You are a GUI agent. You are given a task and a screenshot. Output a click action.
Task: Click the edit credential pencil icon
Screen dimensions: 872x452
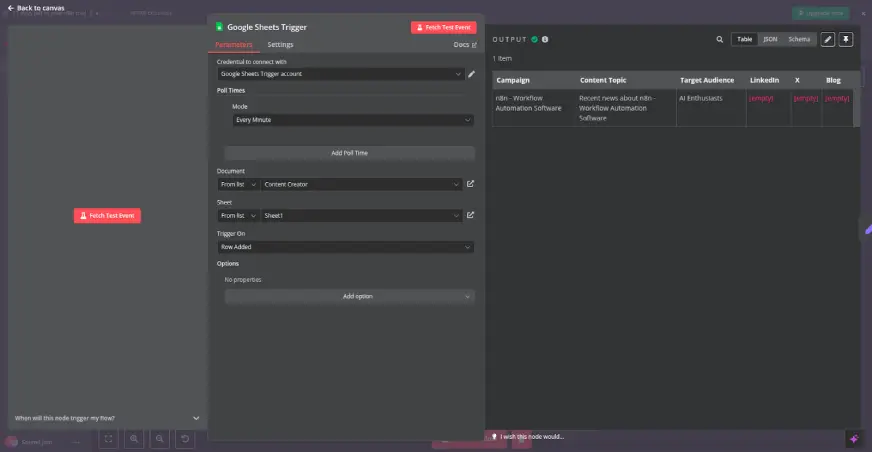tap(471, 74)
